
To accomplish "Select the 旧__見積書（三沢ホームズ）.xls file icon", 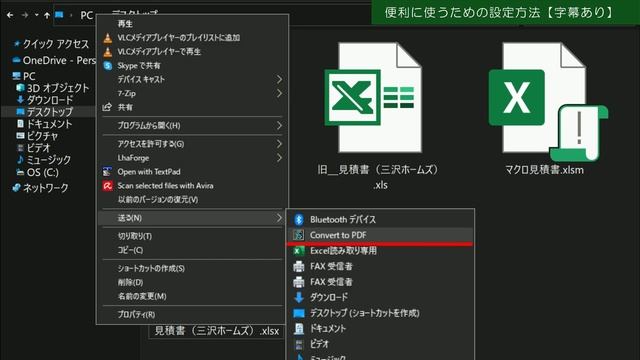I will 373,98.
